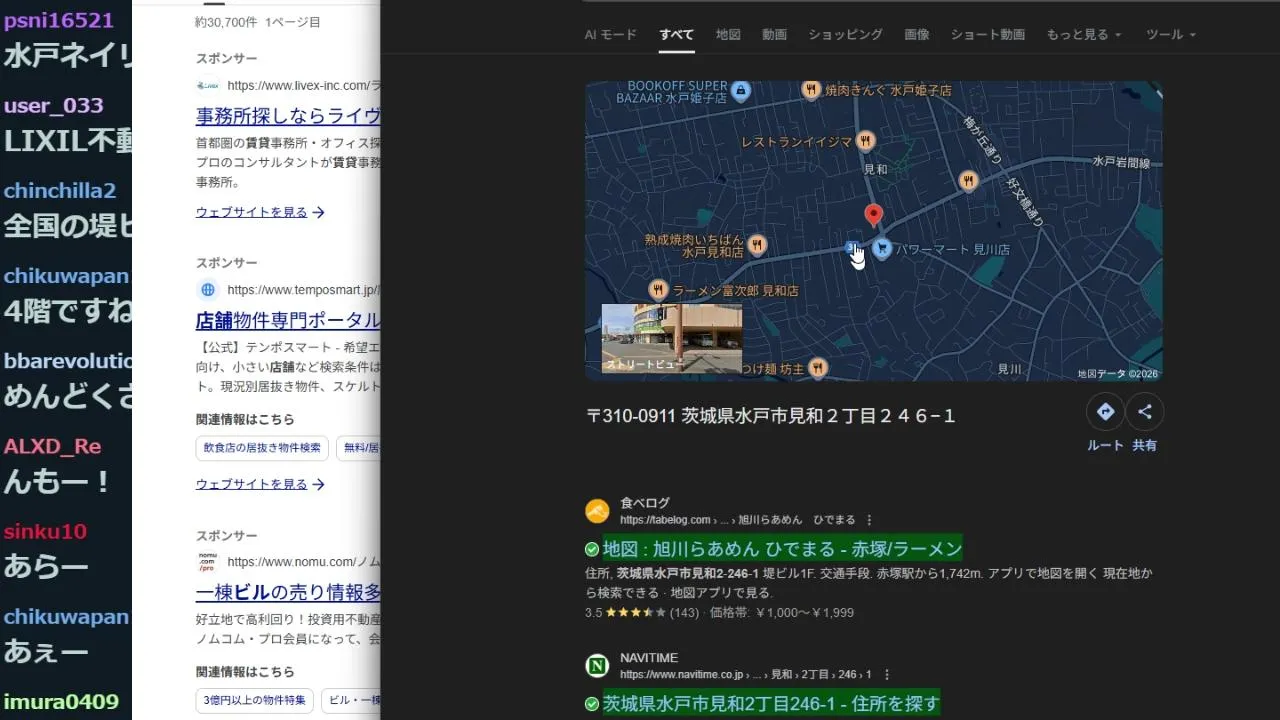Click ウェブサイトを見る under tempomart ad
1280x720 pixels.
(x=260, y=484)
